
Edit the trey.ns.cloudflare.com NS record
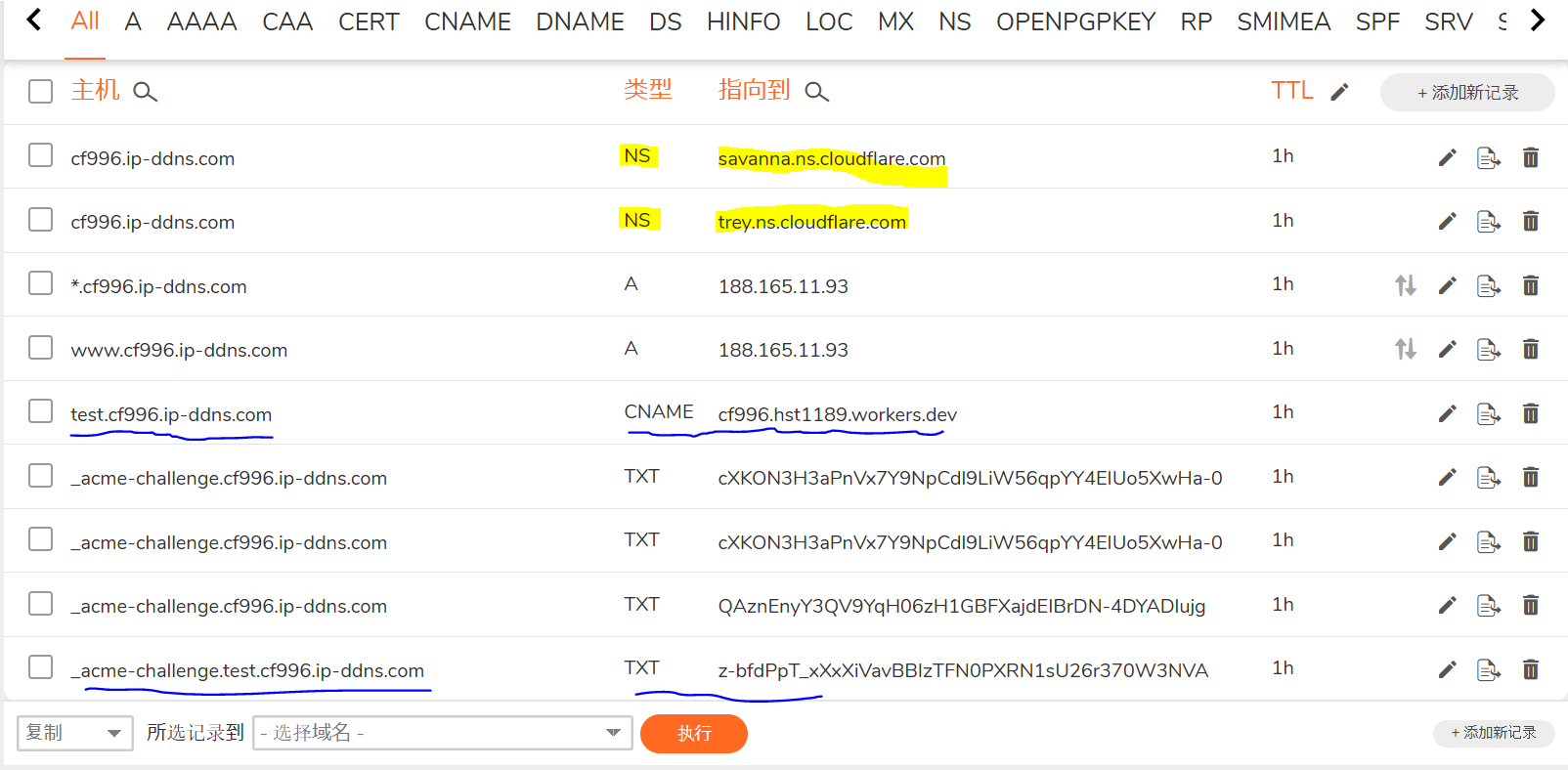pos(1447,222)
